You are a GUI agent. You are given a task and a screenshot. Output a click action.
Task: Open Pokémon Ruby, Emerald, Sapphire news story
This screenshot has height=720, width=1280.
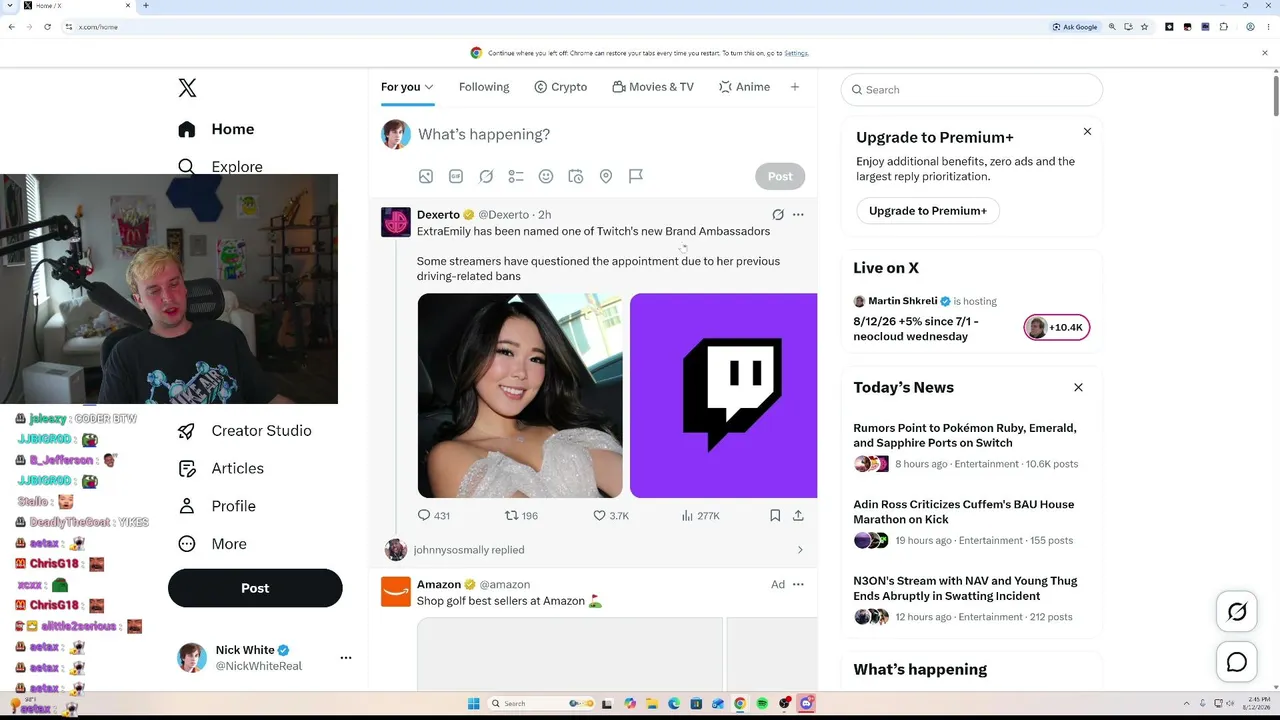965,436
